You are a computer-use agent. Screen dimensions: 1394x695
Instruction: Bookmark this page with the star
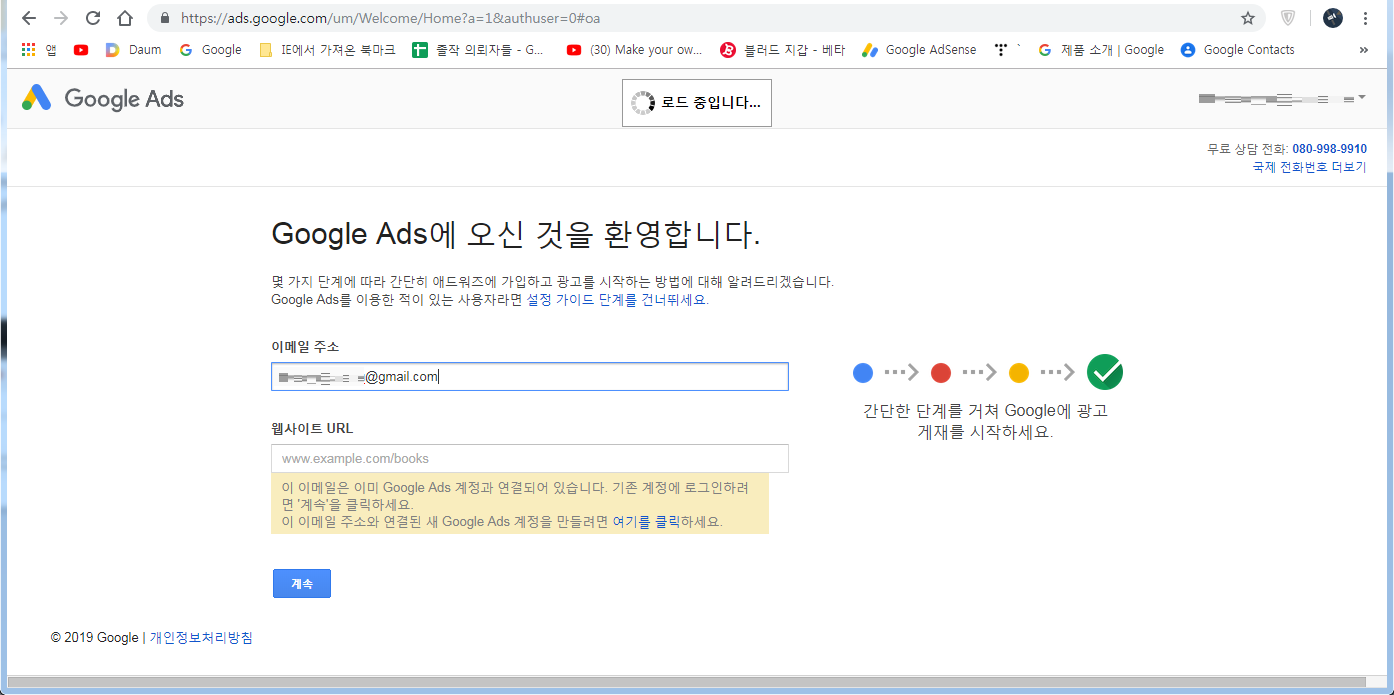click(1248, 18)
